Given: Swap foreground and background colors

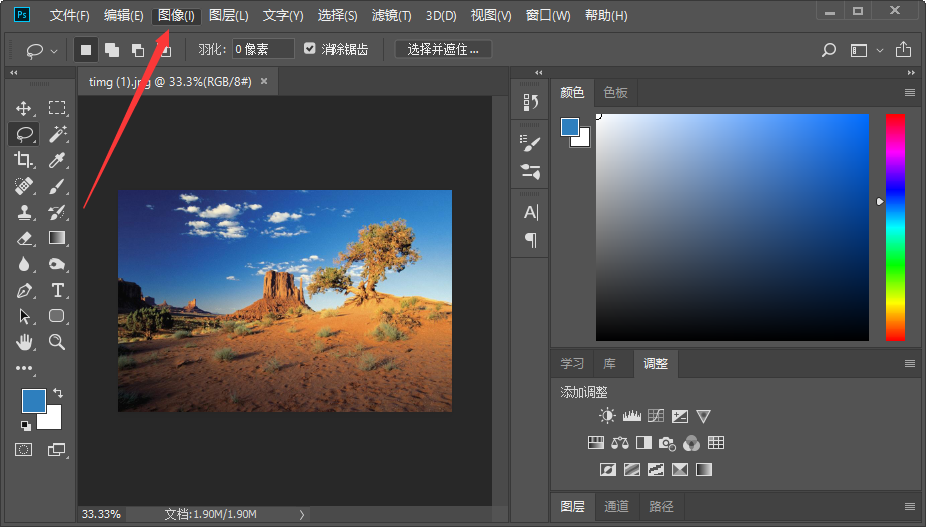Looking at the screenshot, I should [58, 393].
